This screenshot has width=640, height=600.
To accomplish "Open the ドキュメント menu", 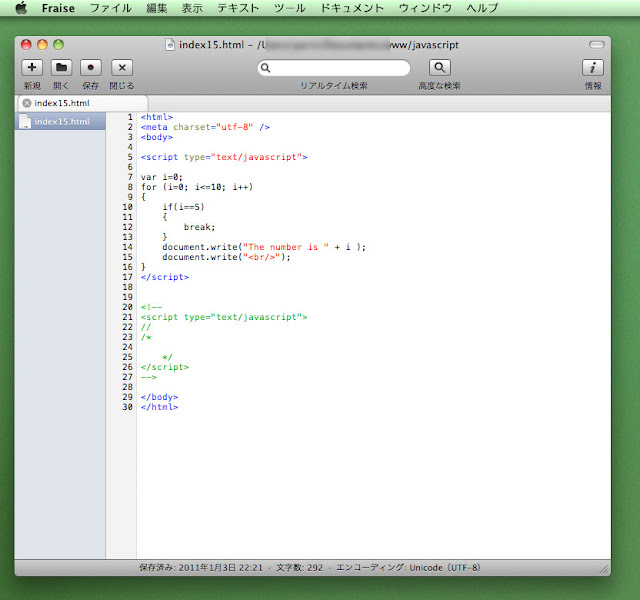I will click(x=352, y=8).
